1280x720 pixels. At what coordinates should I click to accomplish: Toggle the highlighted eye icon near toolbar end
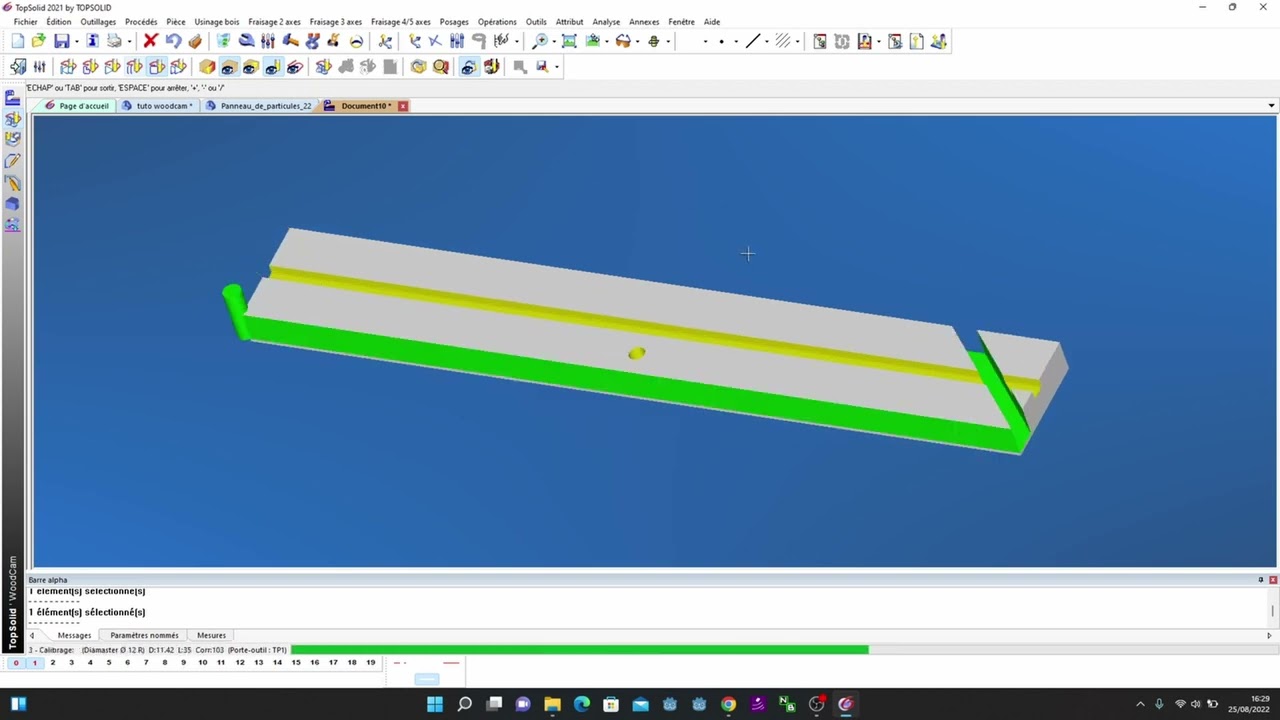[468, 67]
